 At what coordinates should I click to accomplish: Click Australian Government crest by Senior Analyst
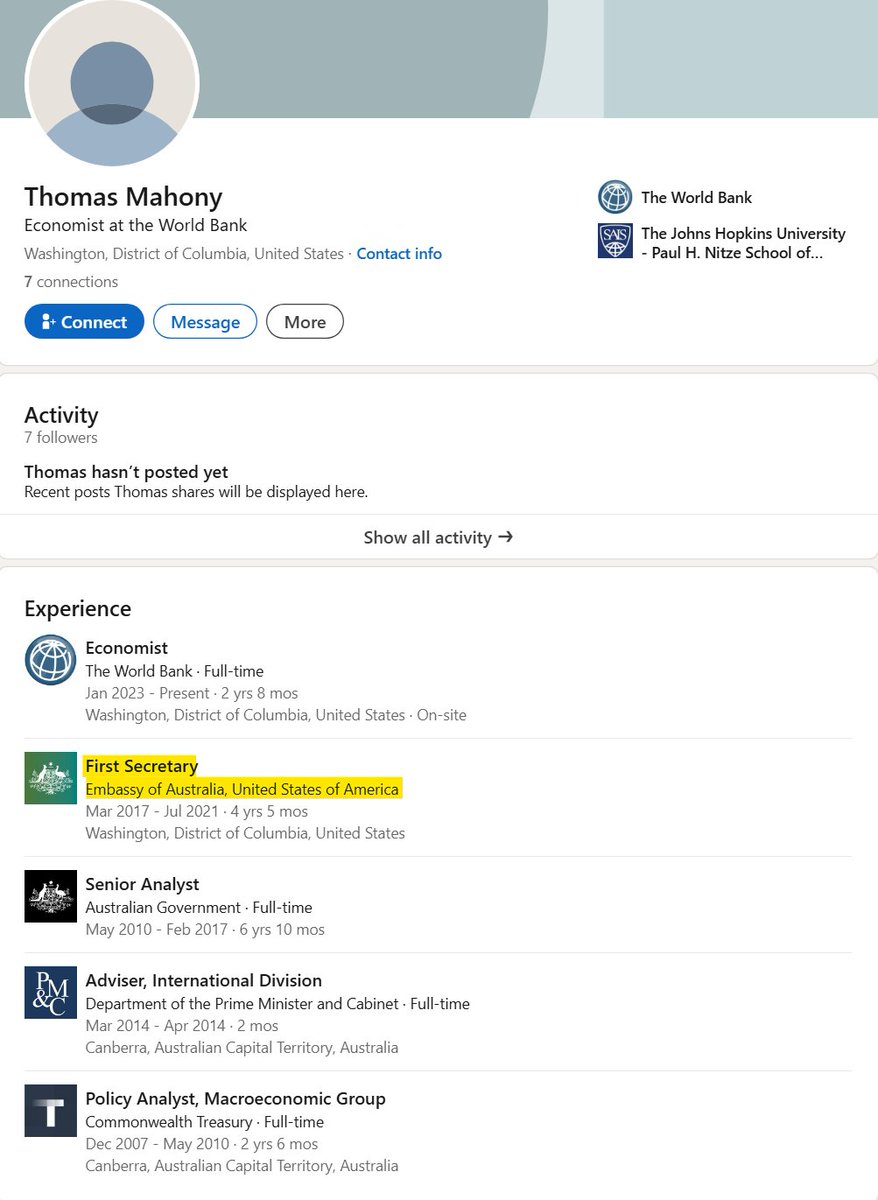(x=50, y=896)
